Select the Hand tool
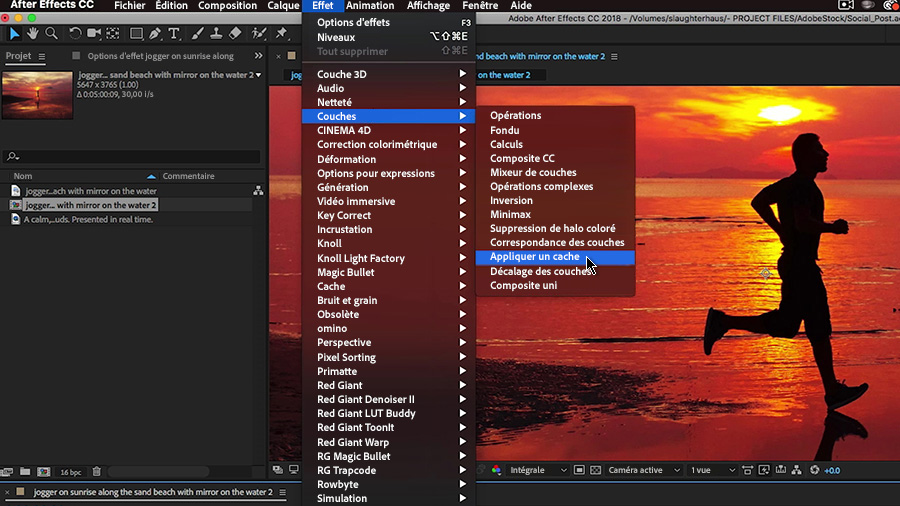The image size is (900, 506). (33, 34)
